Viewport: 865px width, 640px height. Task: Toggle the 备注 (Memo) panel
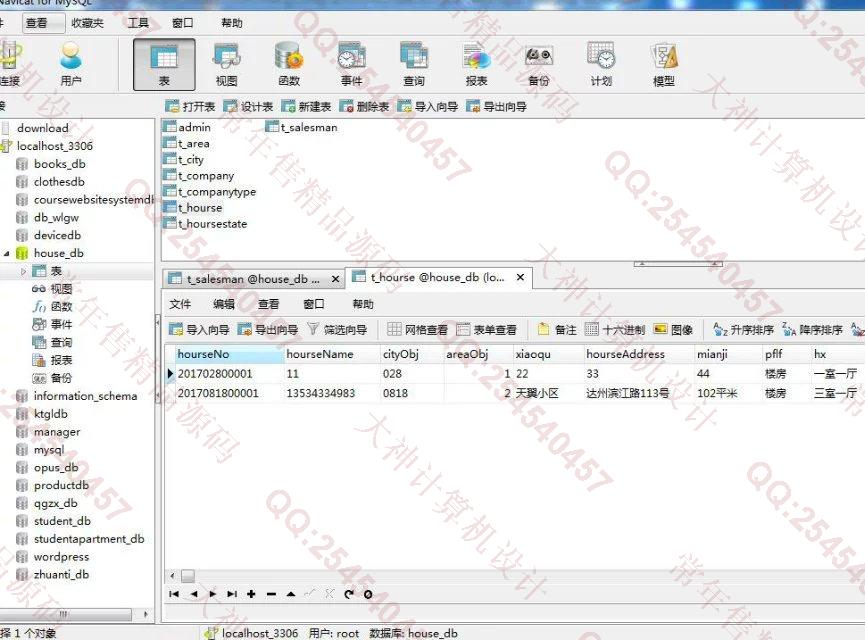tap(557, 329)
